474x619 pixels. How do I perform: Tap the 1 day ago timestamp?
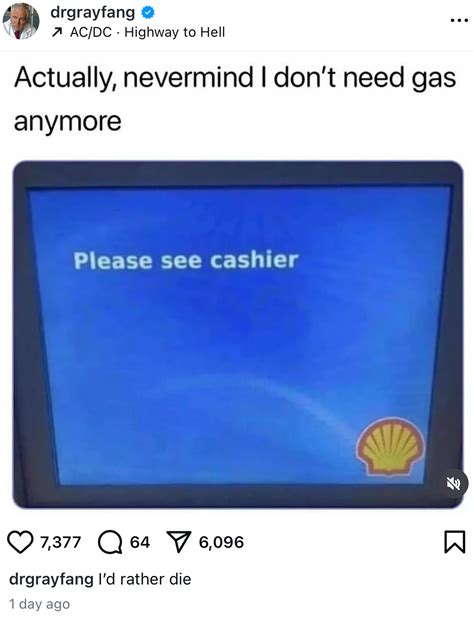click(39, 604)
